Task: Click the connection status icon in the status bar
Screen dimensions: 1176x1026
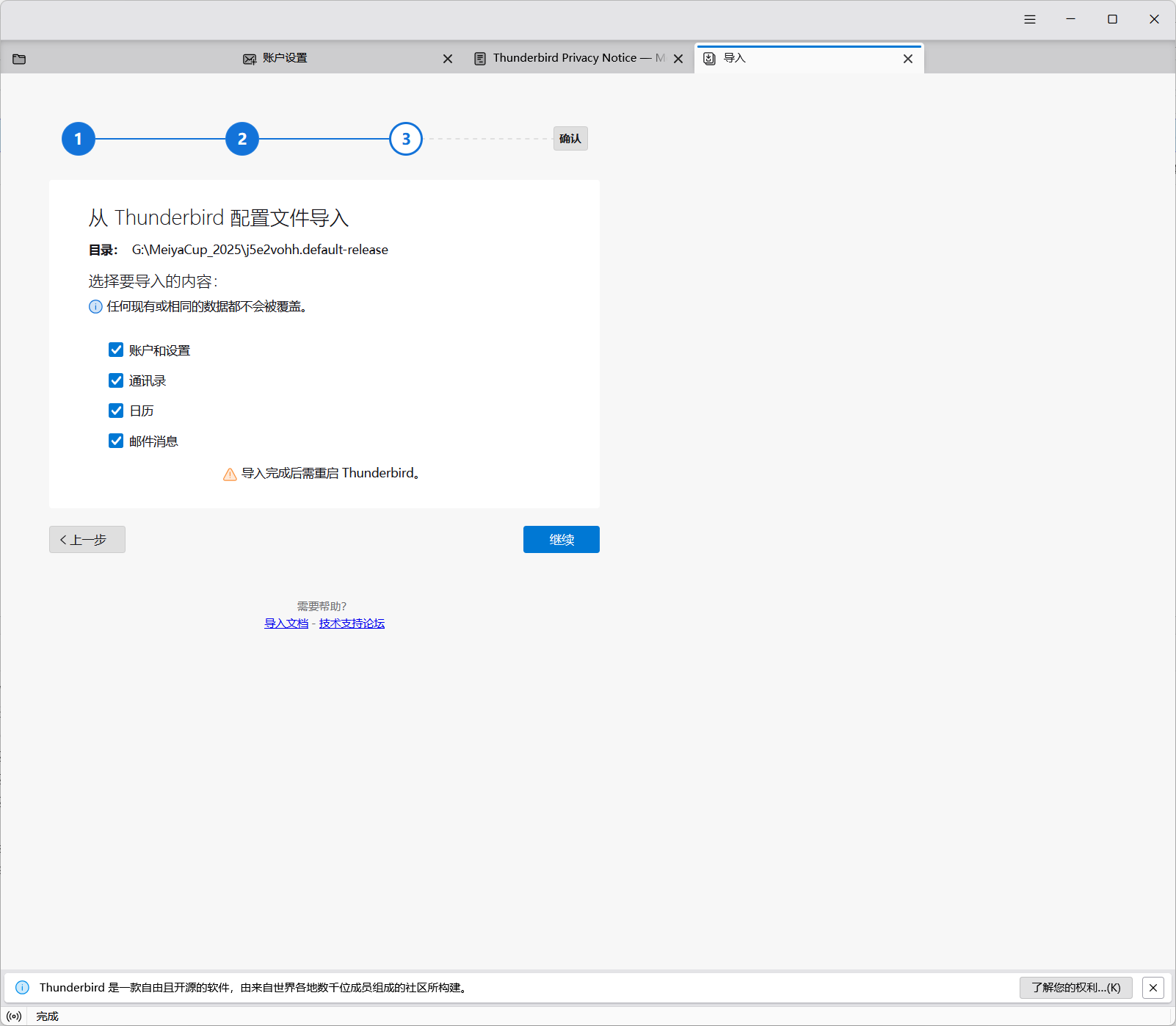Action: point(14,1016)
